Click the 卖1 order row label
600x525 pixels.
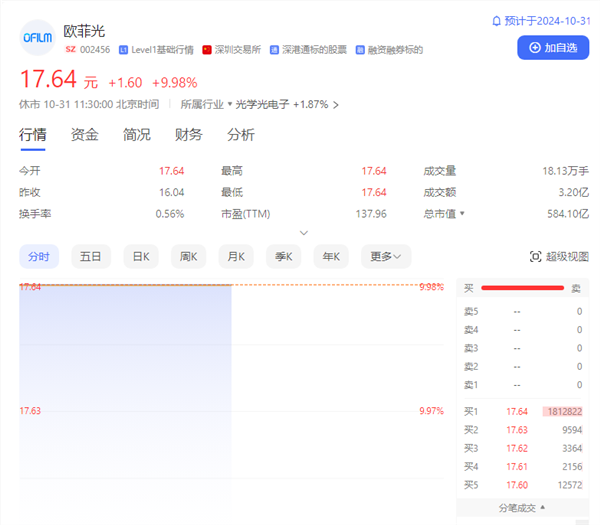coord(471,385)
